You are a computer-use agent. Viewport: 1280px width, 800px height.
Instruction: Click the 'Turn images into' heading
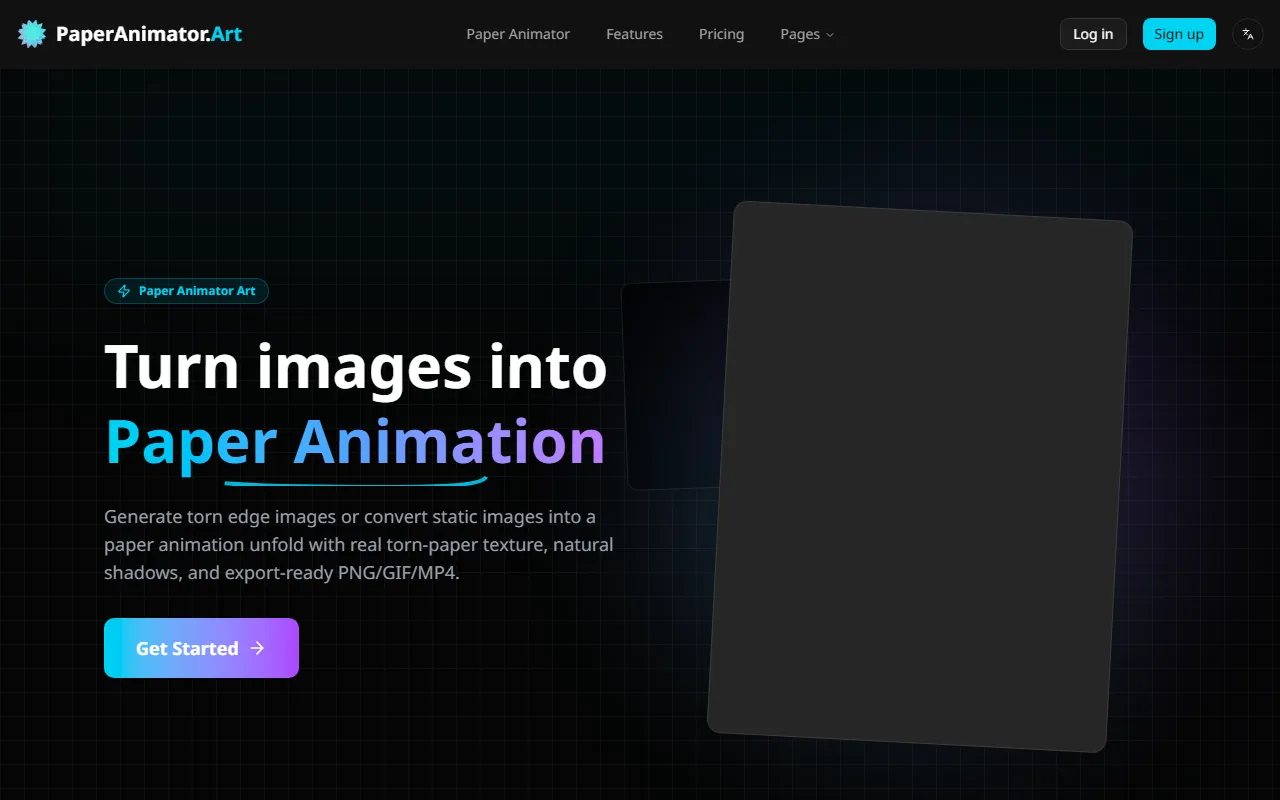pos(355,366)
